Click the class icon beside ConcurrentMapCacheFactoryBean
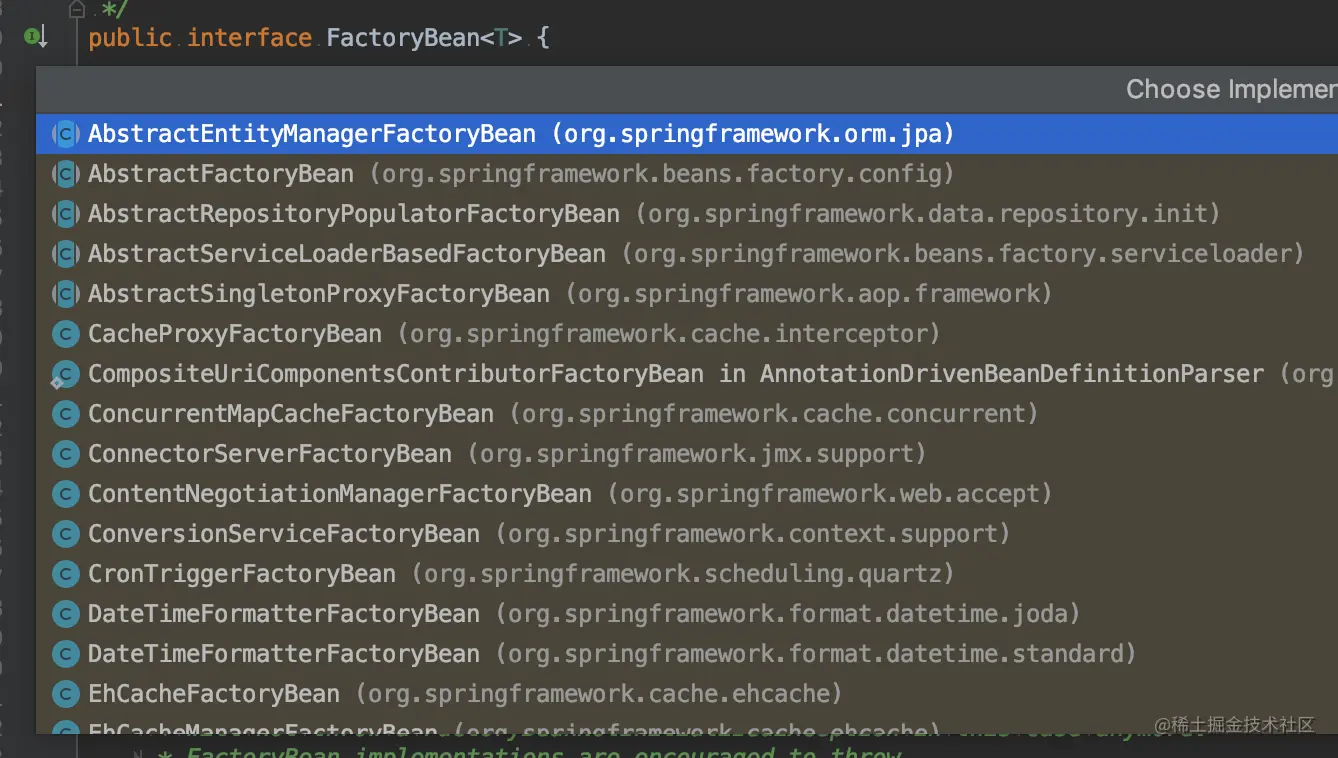1338x758 pixels. [x=64, y=413]
